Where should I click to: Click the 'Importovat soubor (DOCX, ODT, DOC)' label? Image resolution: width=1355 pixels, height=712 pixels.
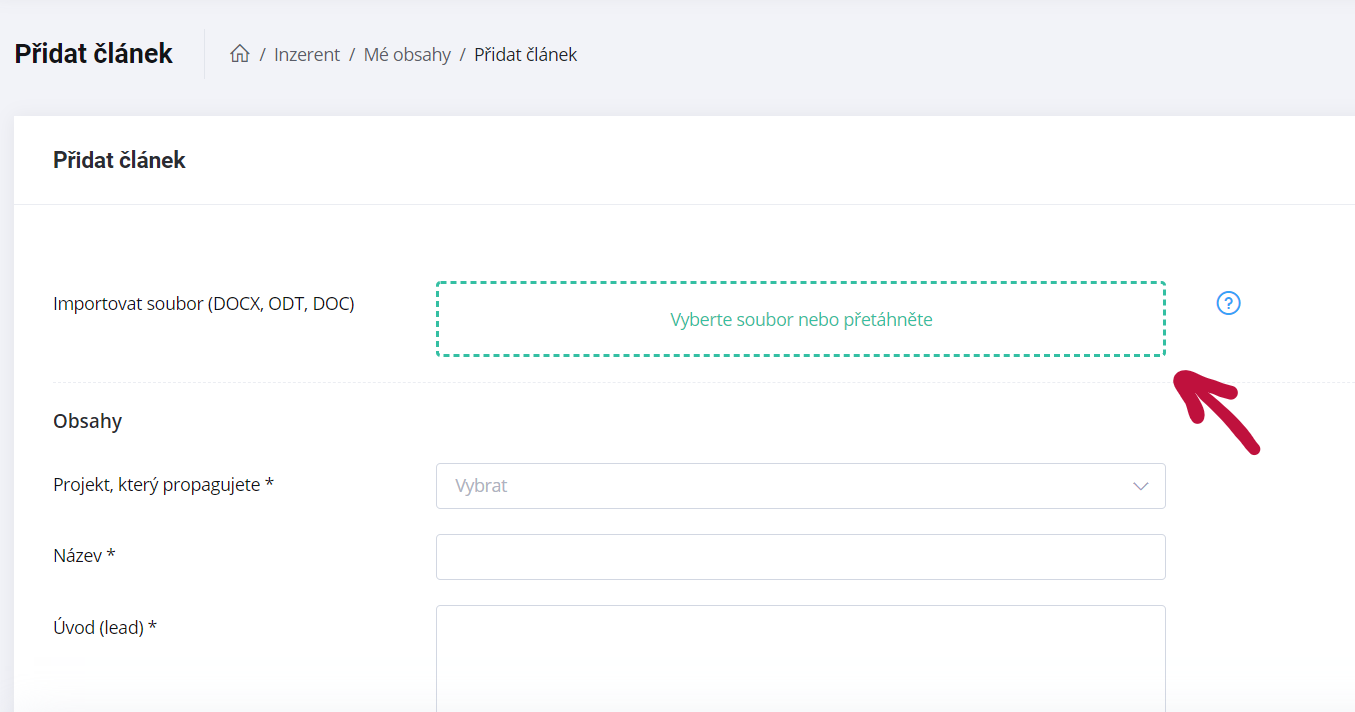204,303
